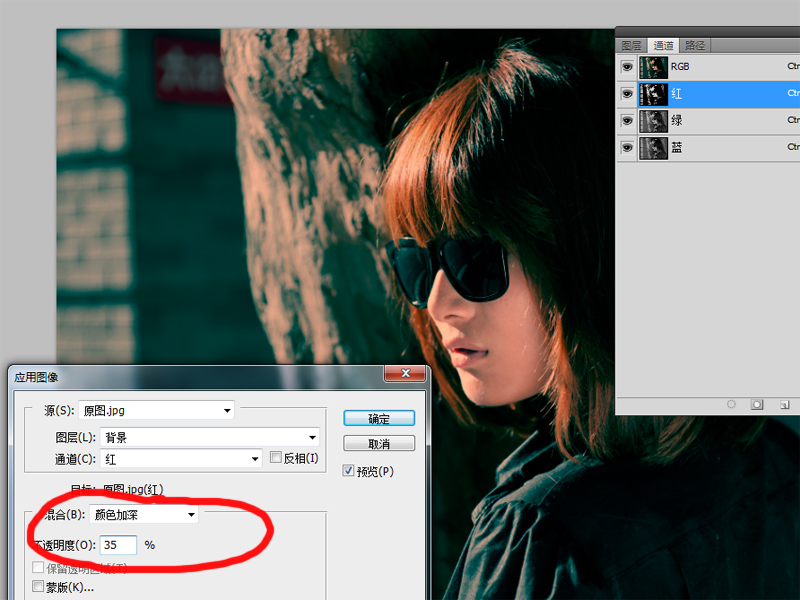
Task: Open the 图层(L) layer dropdown
Action: click(x=209, y=437)
